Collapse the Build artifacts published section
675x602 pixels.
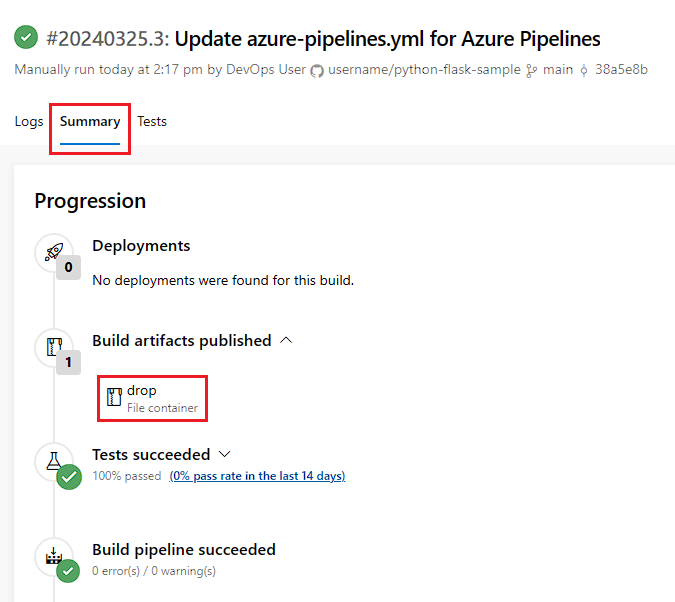(x=287, y=340)
